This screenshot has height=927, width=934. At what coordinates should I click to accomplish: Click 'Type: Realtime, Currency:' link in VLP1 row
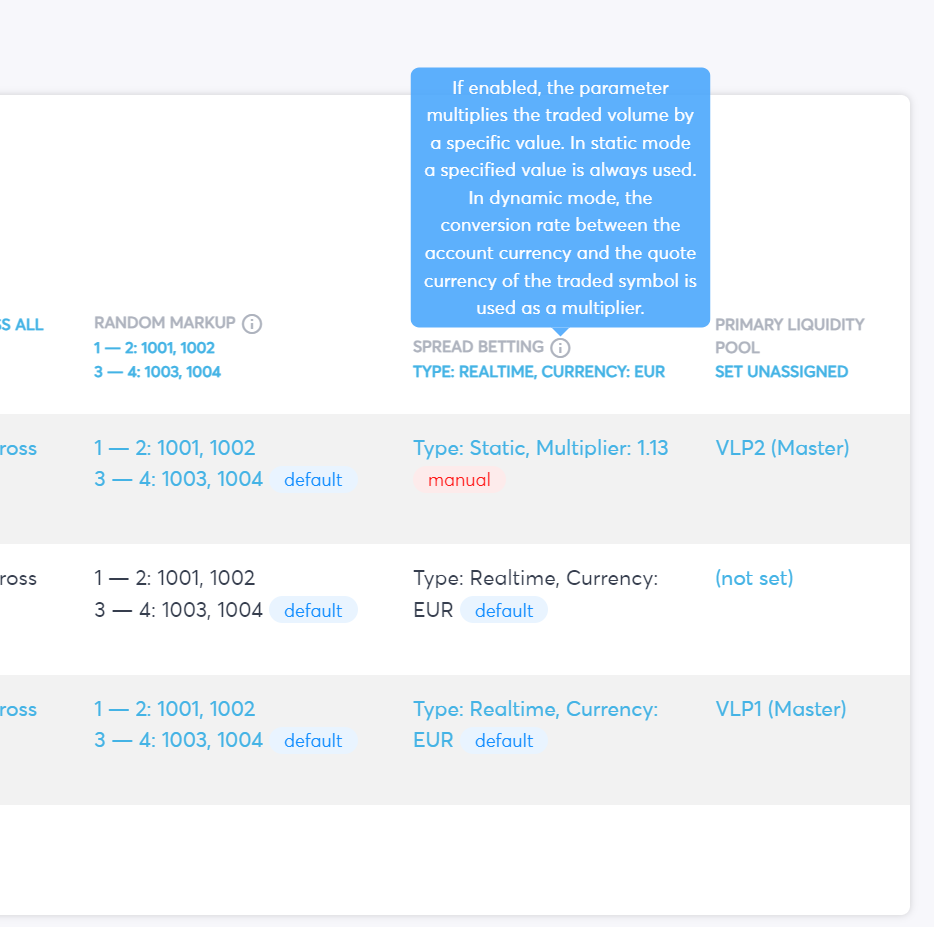[536, 709]
